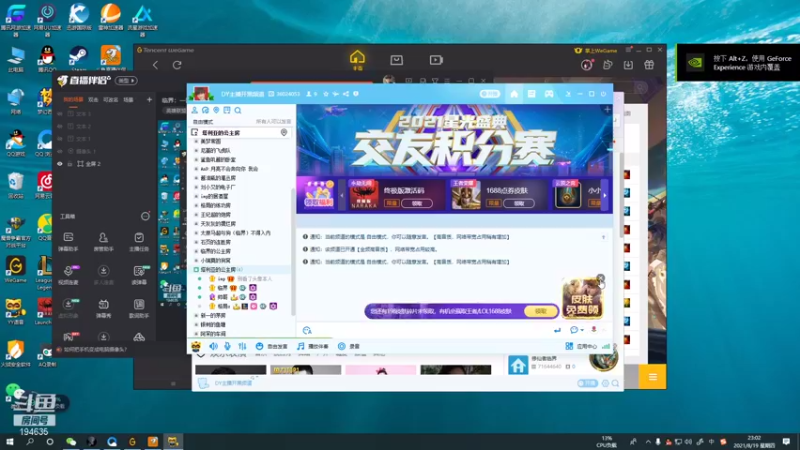The image size is (800, 450).
Task: Click the toolbox settings circle icon
Action: [x=145, y=216]
